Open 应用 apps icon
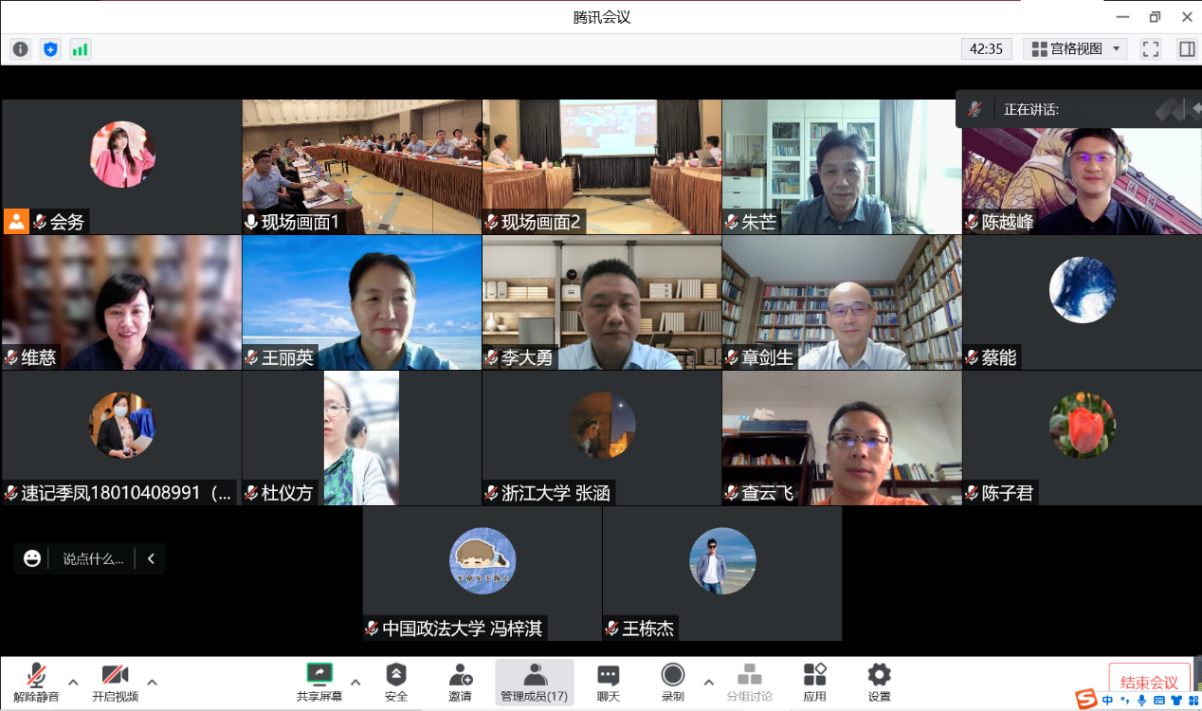1202x711 pixels. (x=815, y=682)
